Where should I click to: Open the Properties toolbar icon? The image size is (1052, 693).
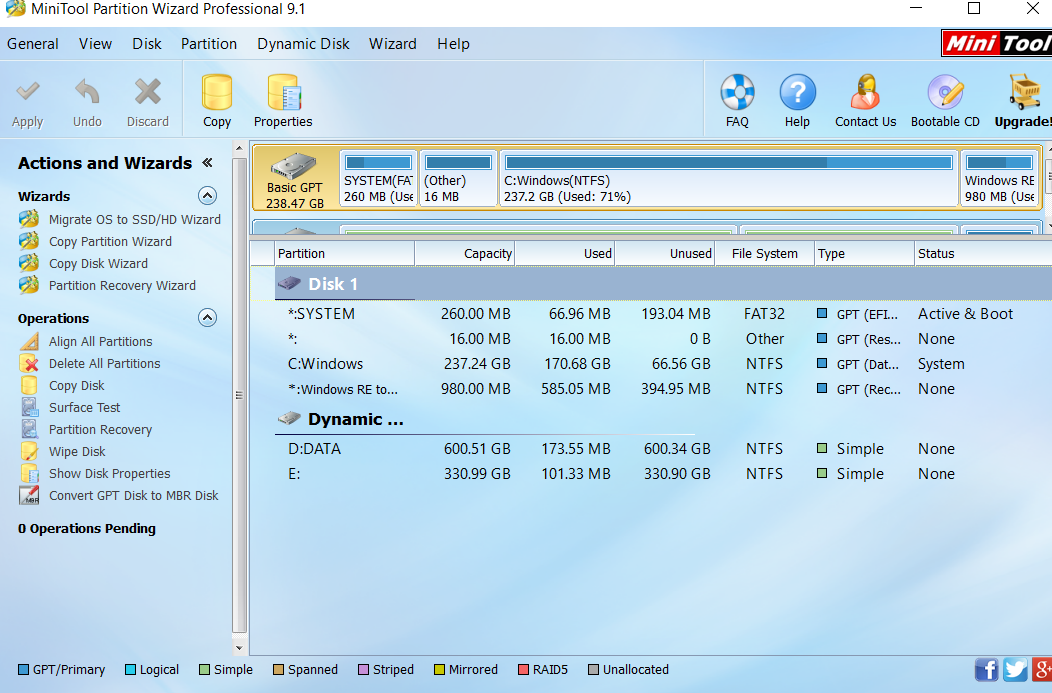[x=284, y=93]
